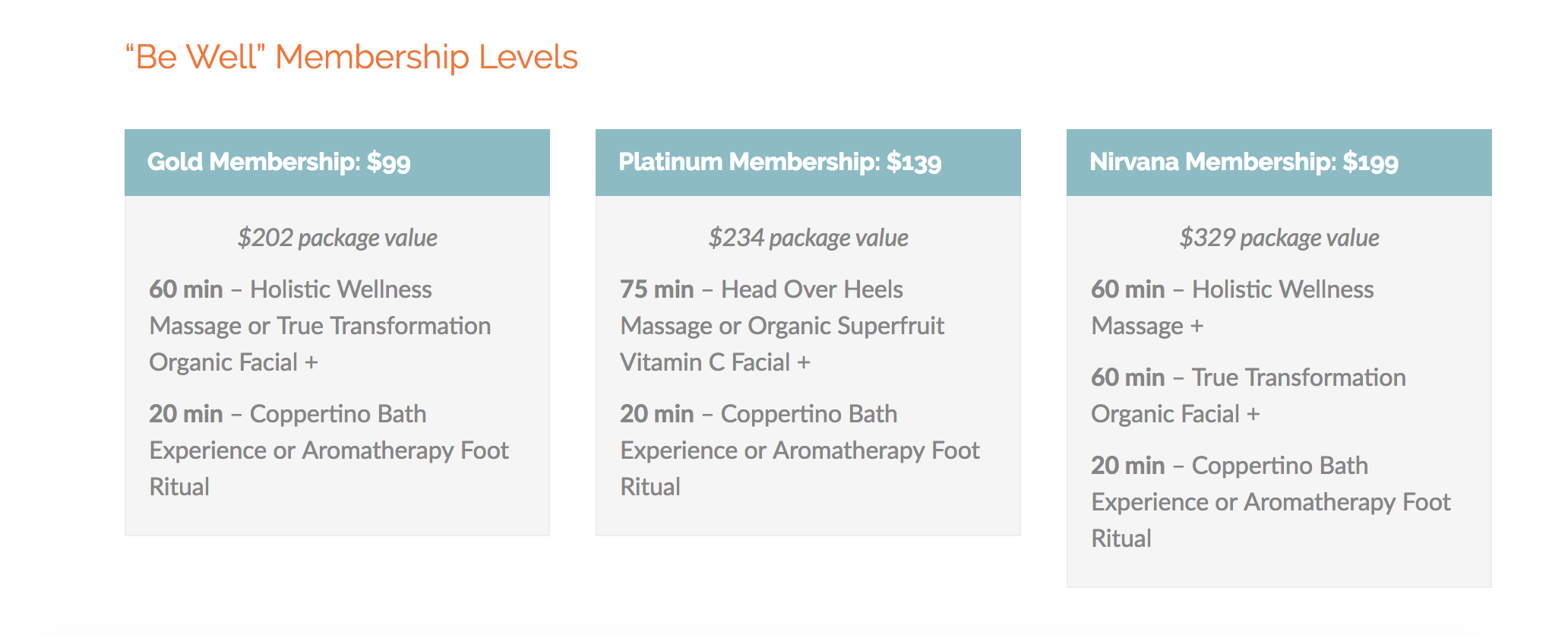Select the Gold Membership: $99 header

(279, 162)
